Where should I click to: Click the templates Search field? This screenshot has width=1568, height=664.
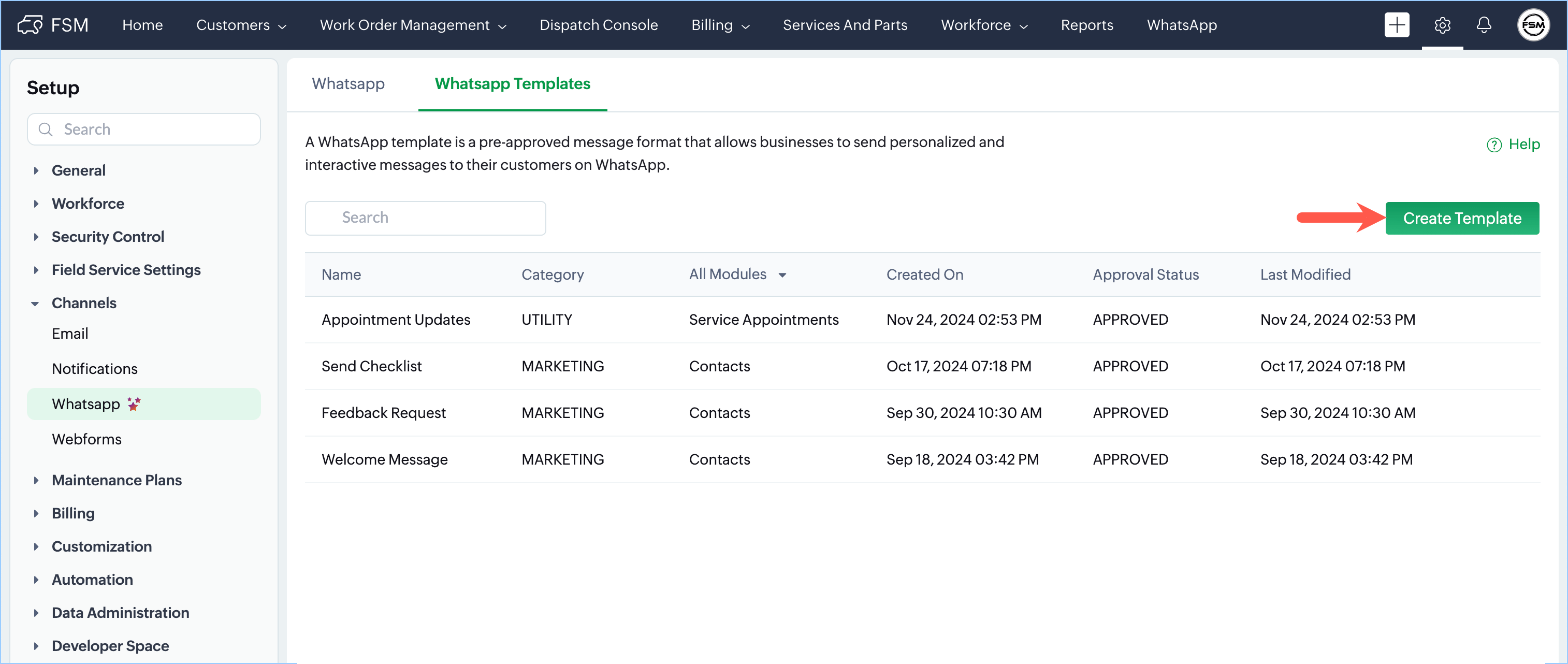tap(426, 218)
